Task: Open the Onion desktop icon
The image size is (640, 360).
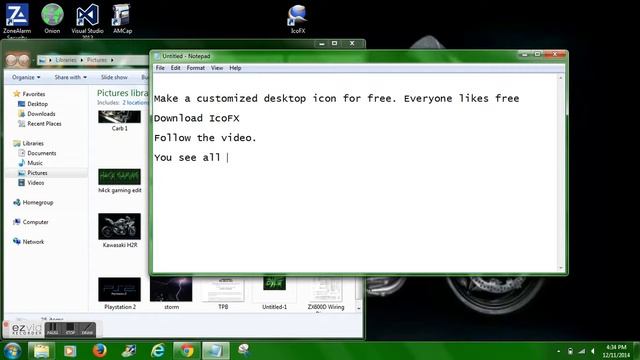Action: 52,18
